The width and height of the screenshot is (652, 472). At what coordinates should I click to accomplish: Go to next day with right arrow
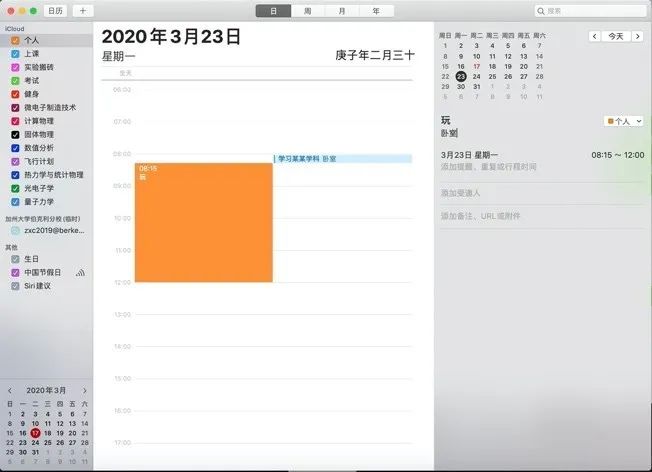click(x=639, y=36)
